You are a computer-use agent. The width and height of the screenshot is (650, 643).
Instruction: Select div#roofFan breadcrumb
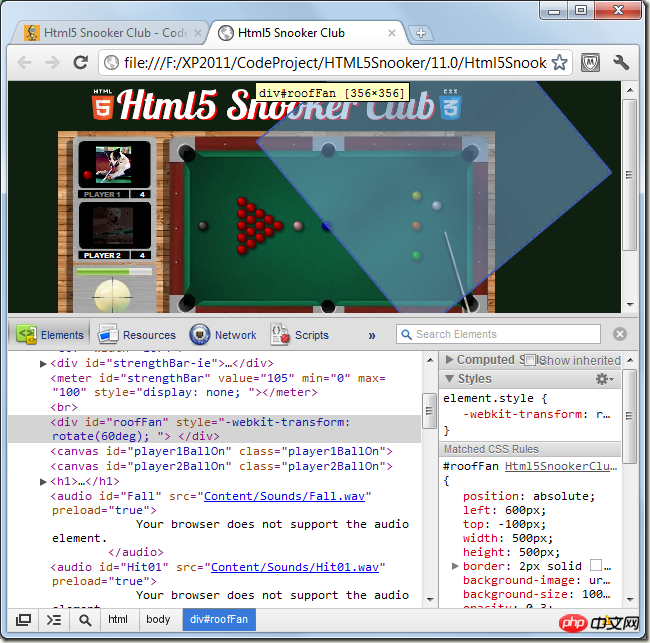click(219, 619)
